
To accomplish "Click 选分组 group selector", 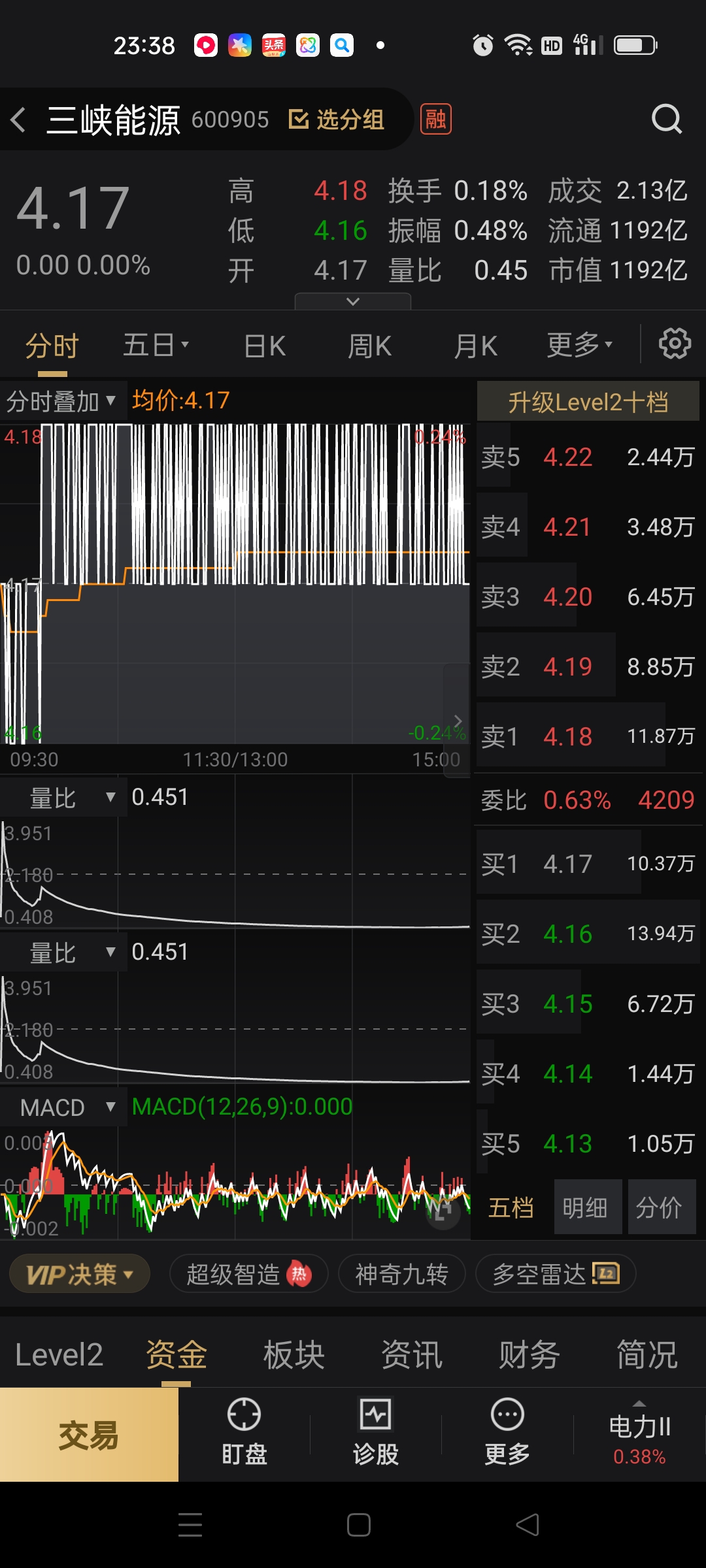I will tap(337, 120).
